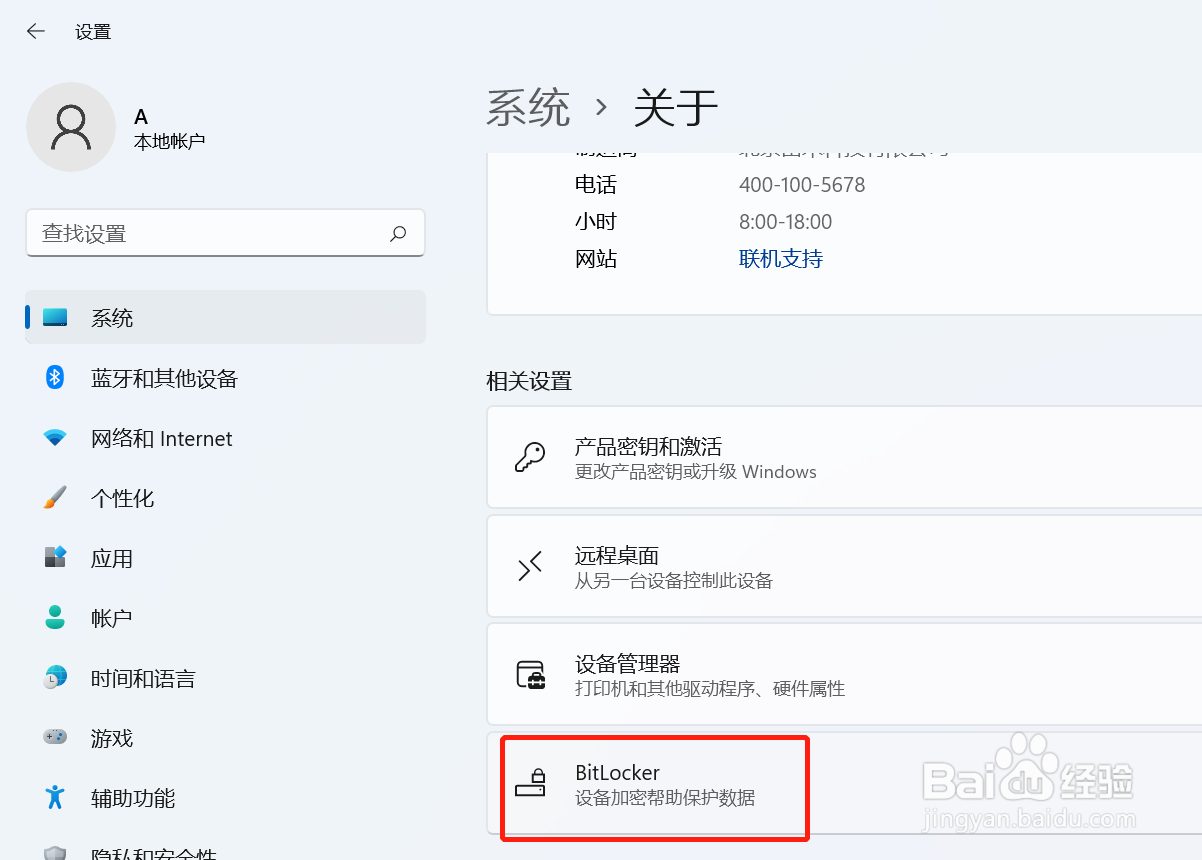
Task: Click the gaming controller icon
Action: (55, 737)
